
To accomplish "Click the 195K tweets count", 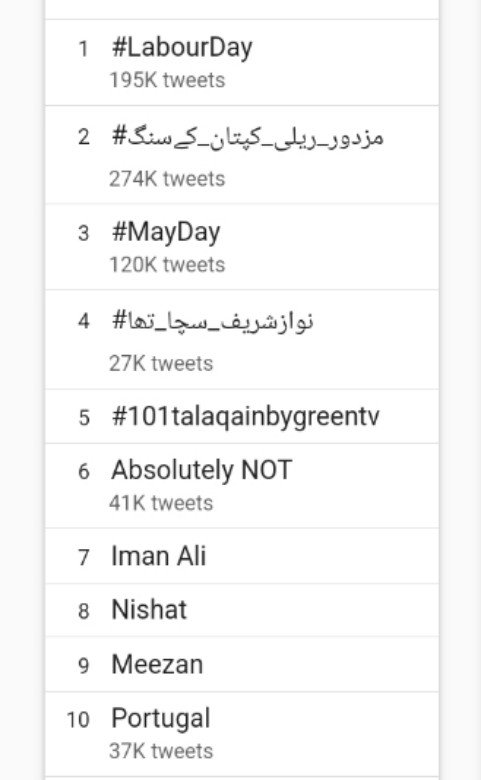I will click(167, 80).
